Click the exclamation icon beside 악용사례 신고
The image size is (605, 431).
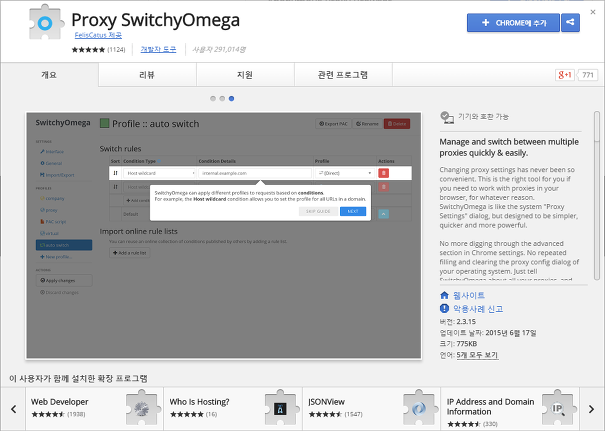[444, 308]
